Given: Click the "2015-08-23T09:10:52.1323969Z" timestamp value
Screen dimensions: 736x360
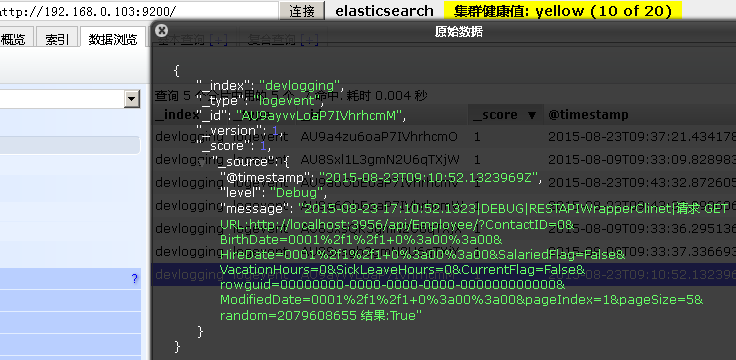Looking at the screenshot, I should tap(428, 178).
